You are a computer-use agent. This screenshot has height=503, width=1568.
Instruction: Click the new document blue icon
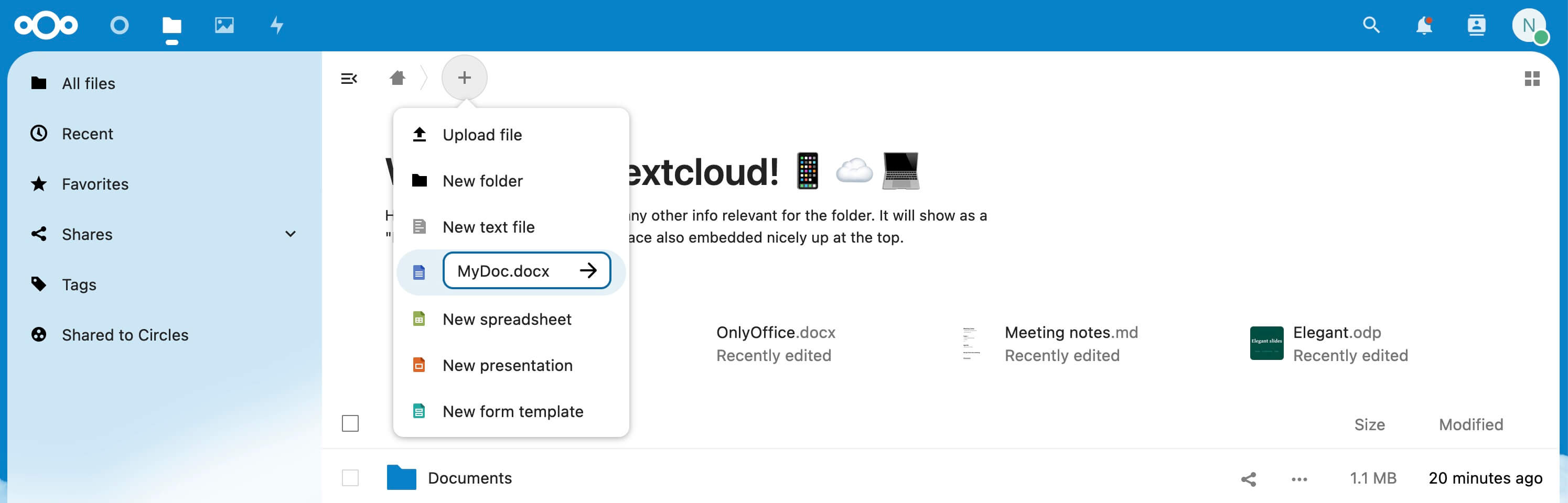tap(419, 272)
